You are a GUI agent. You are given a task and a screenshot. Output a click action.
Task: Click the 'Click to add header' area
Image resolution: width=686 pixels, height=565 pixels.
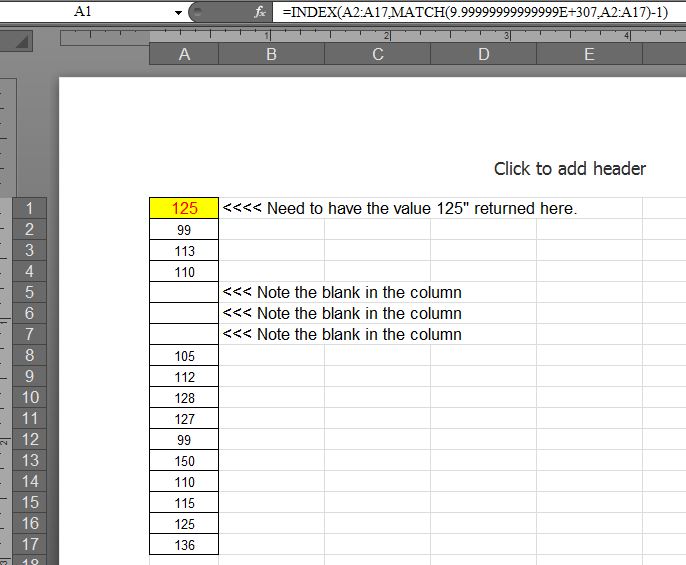pos(569,169)
